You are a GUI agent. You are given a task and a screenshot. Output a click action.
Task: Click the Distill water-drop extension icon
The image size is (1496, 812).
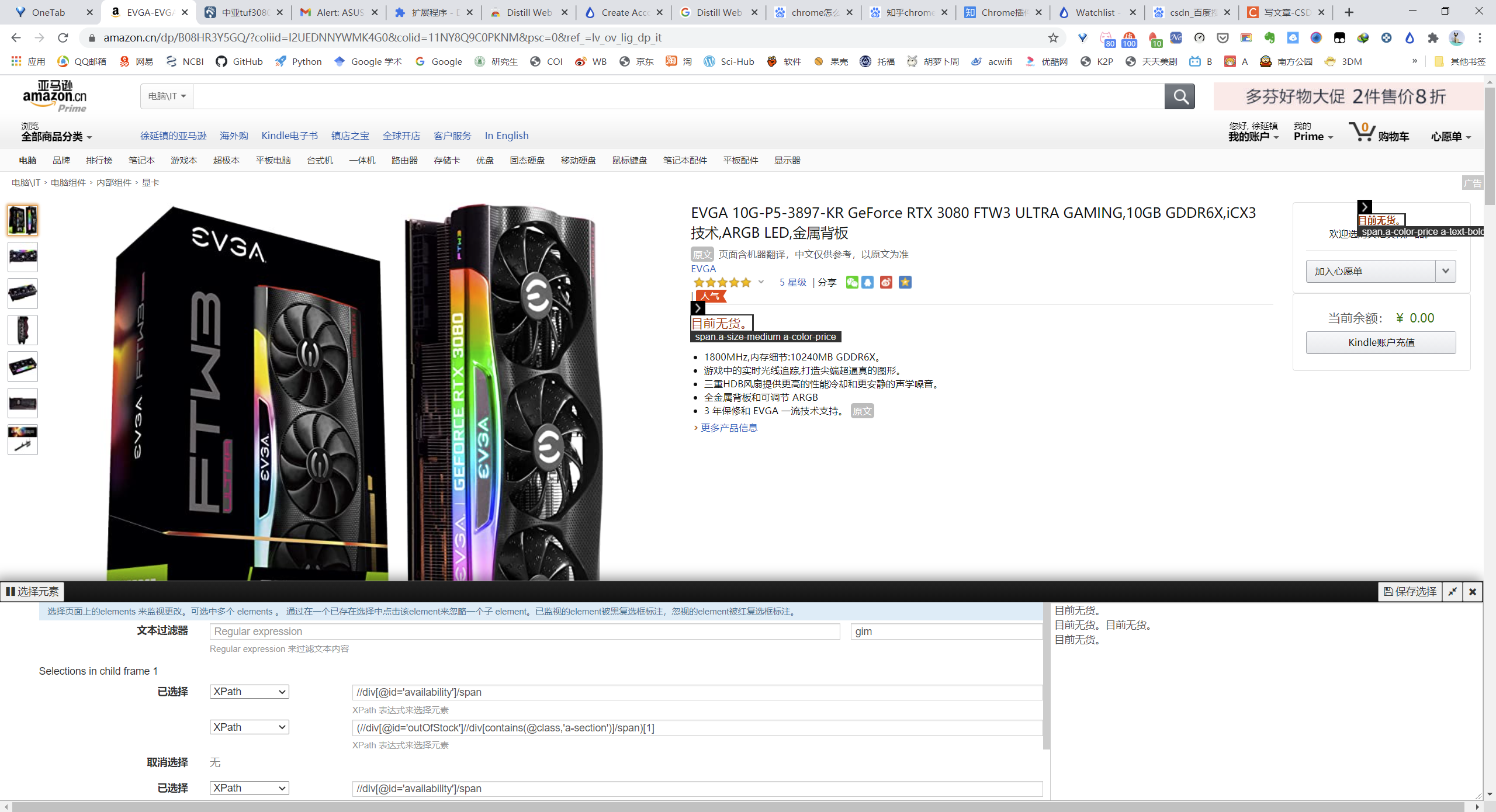pyautogui.click(x=1410, y=38)
